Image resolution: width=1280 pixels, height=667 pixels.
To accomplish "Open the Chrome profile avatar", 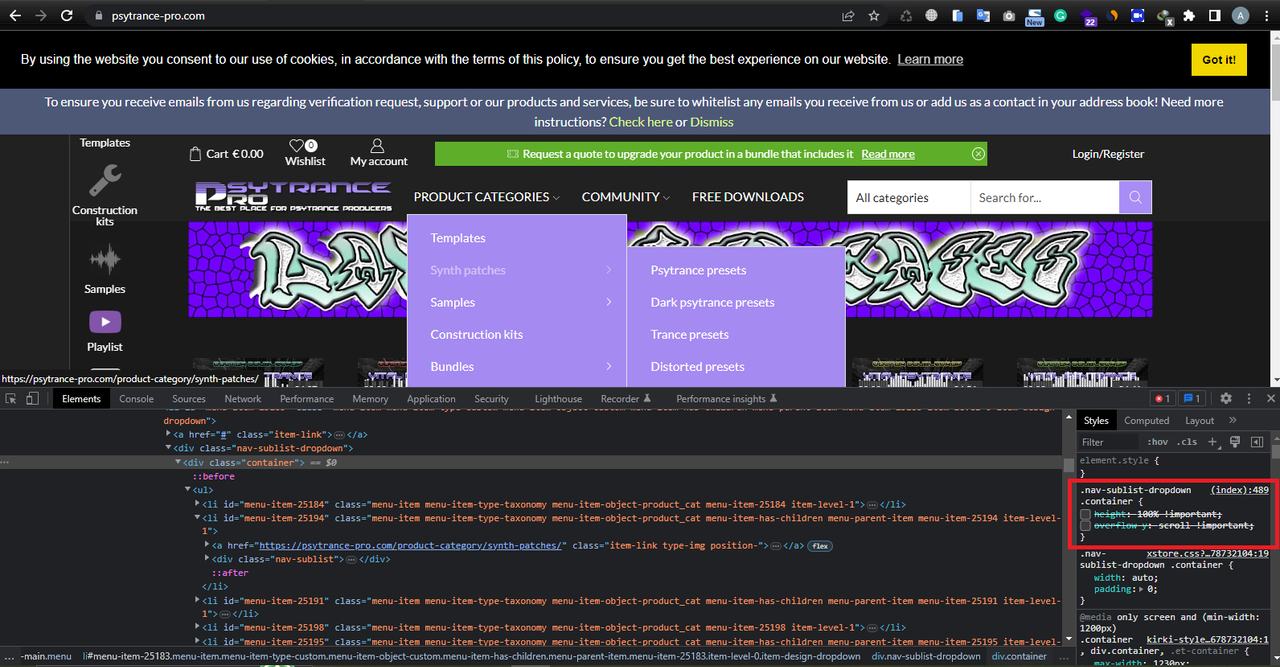I will 1241,16.
